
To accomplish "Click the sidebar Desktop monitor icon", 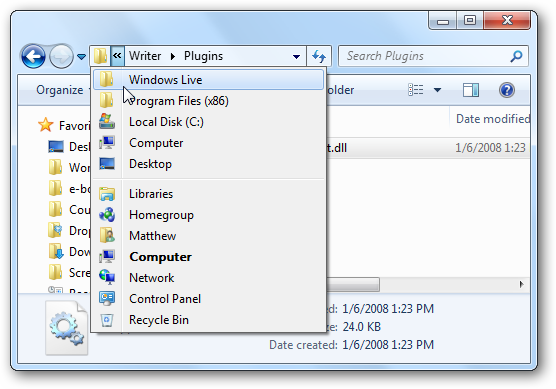I will 56,146.
